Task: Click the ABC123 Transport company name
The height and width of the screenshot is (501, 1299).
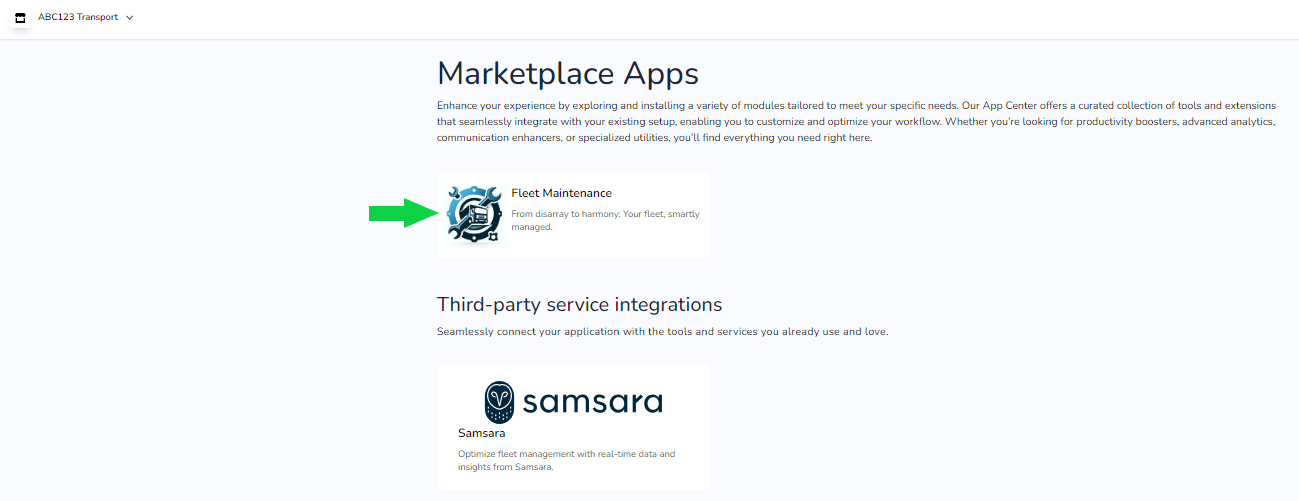Action: point(79,17)
